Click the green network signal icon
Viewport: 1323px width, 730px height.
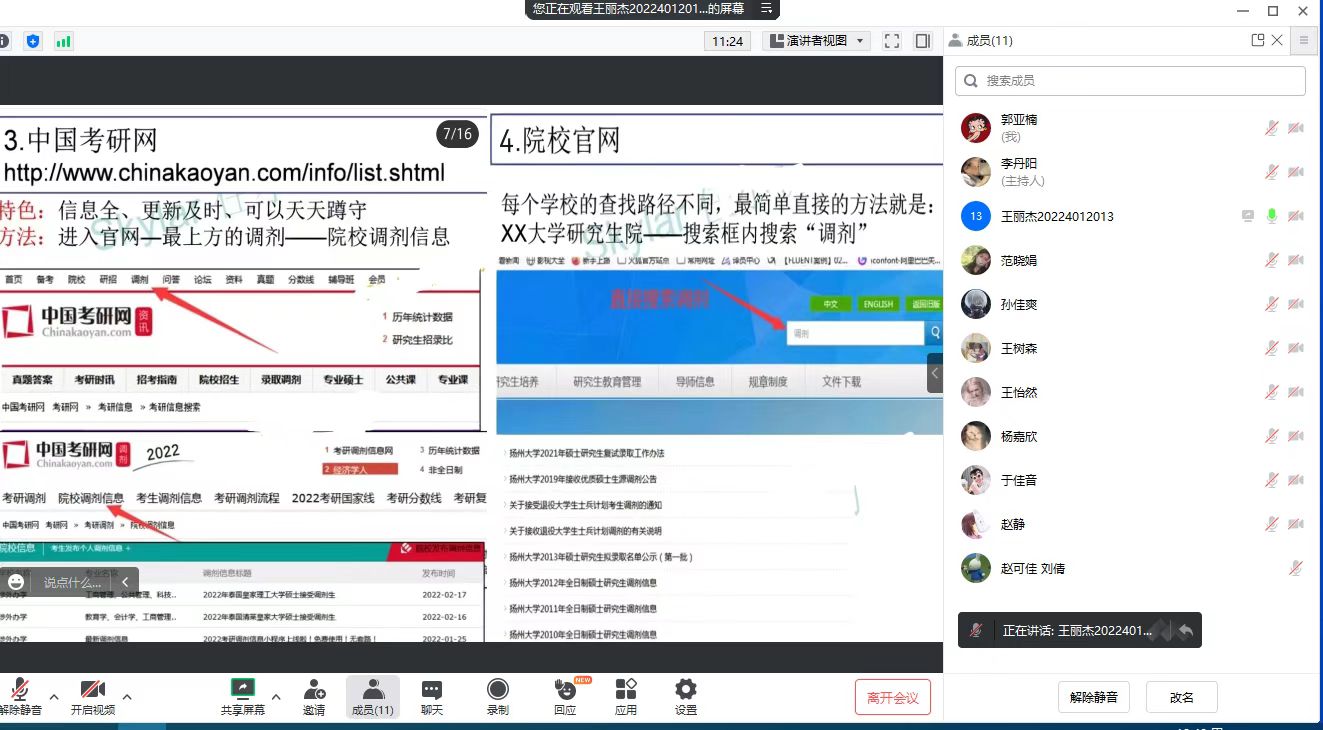click(x=63, y=41)
